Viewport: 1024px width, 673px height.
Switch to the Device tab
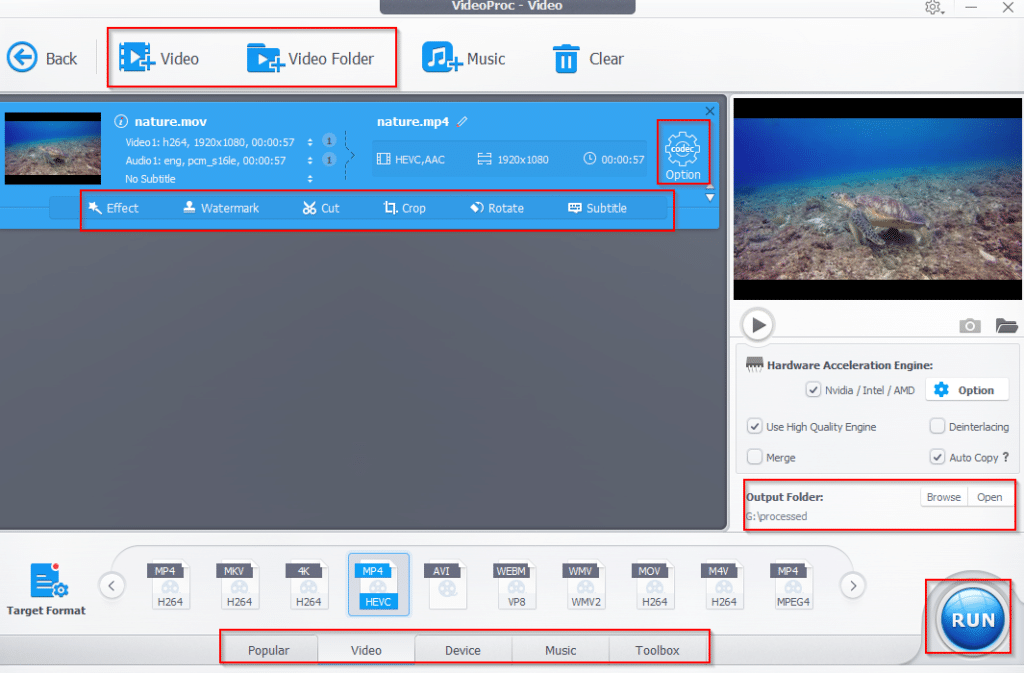click(x=462, y=650)
